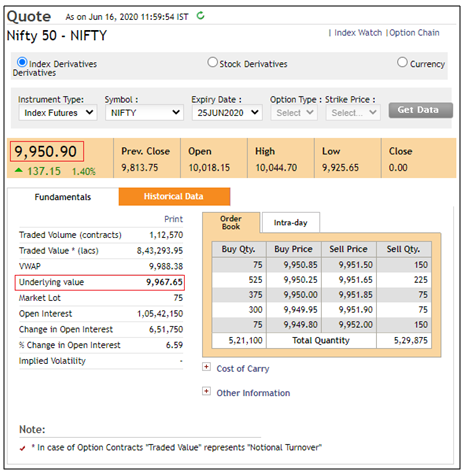Click the green refresh icon near the timestamp
This screenshot has height=474, width=466.
click(200, 16)
